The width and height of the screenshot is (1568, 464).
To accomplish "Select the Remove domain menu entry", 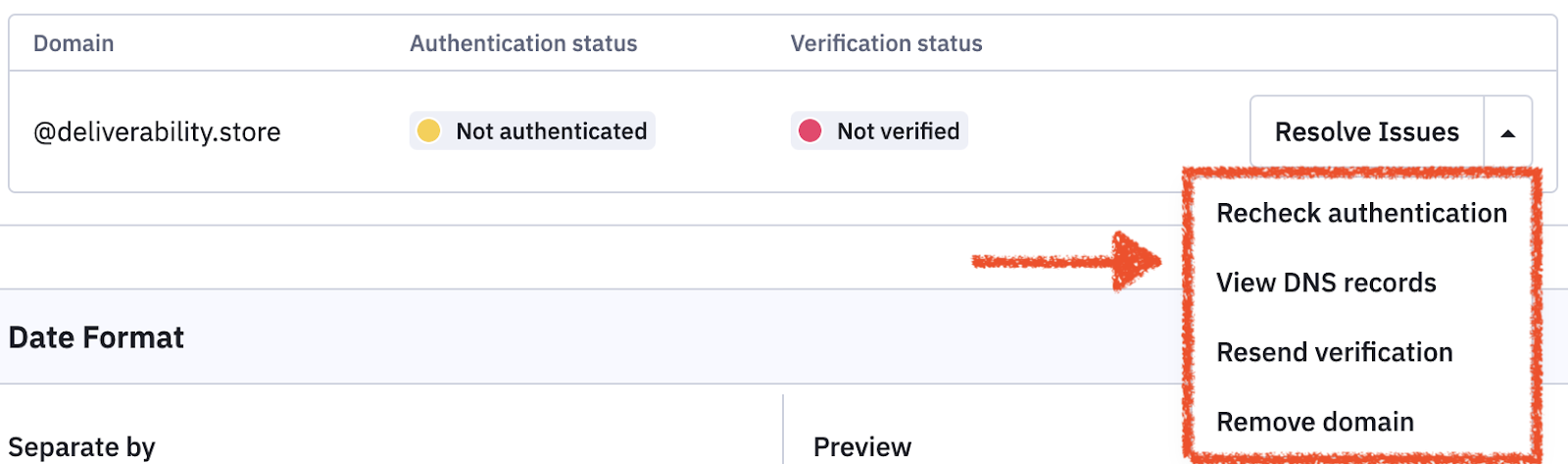I will point(1314,422).
